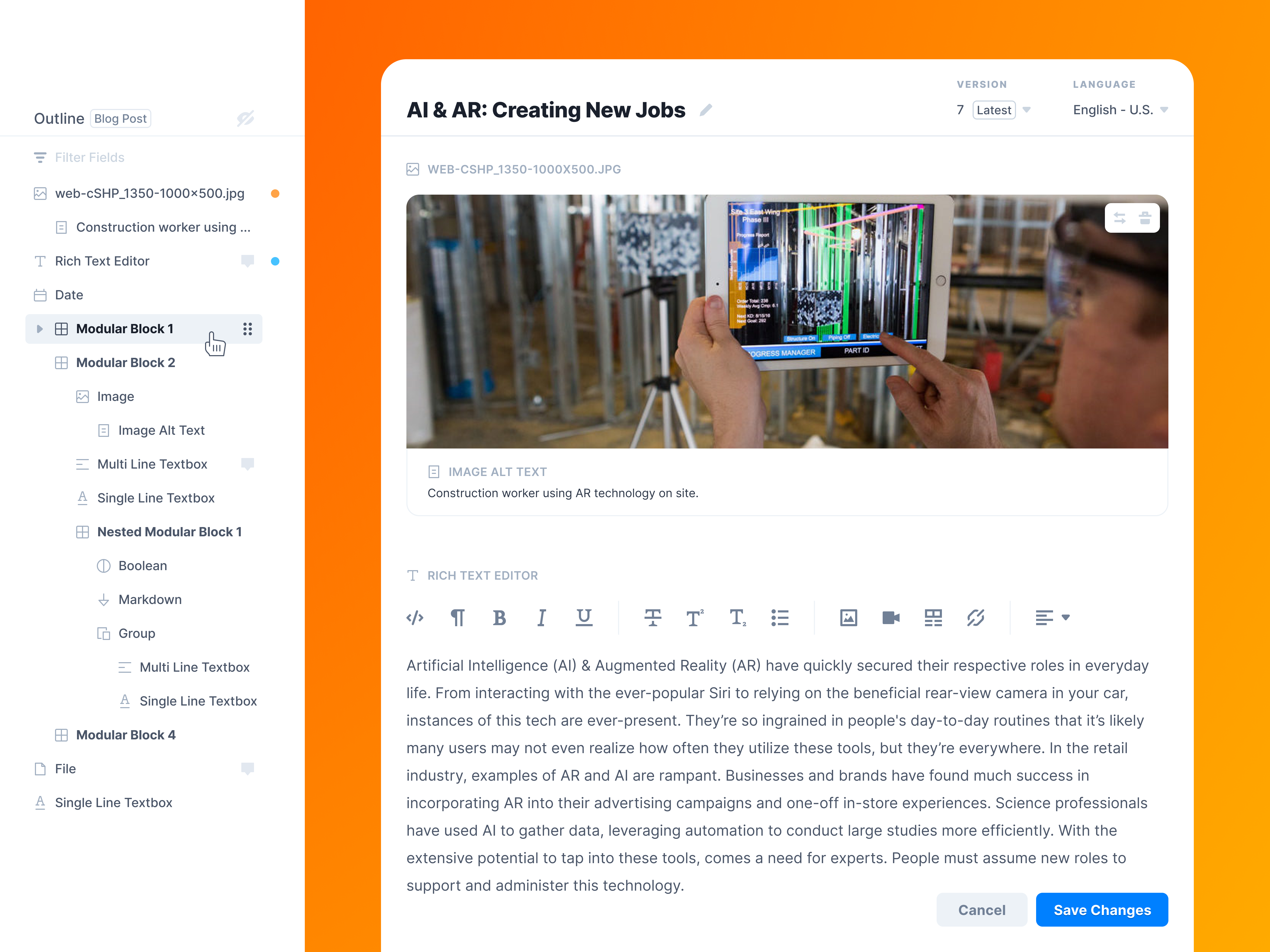Insert video via the camera icon
This screenshot has height=952, width=1270.
click(x=891, y=617)
